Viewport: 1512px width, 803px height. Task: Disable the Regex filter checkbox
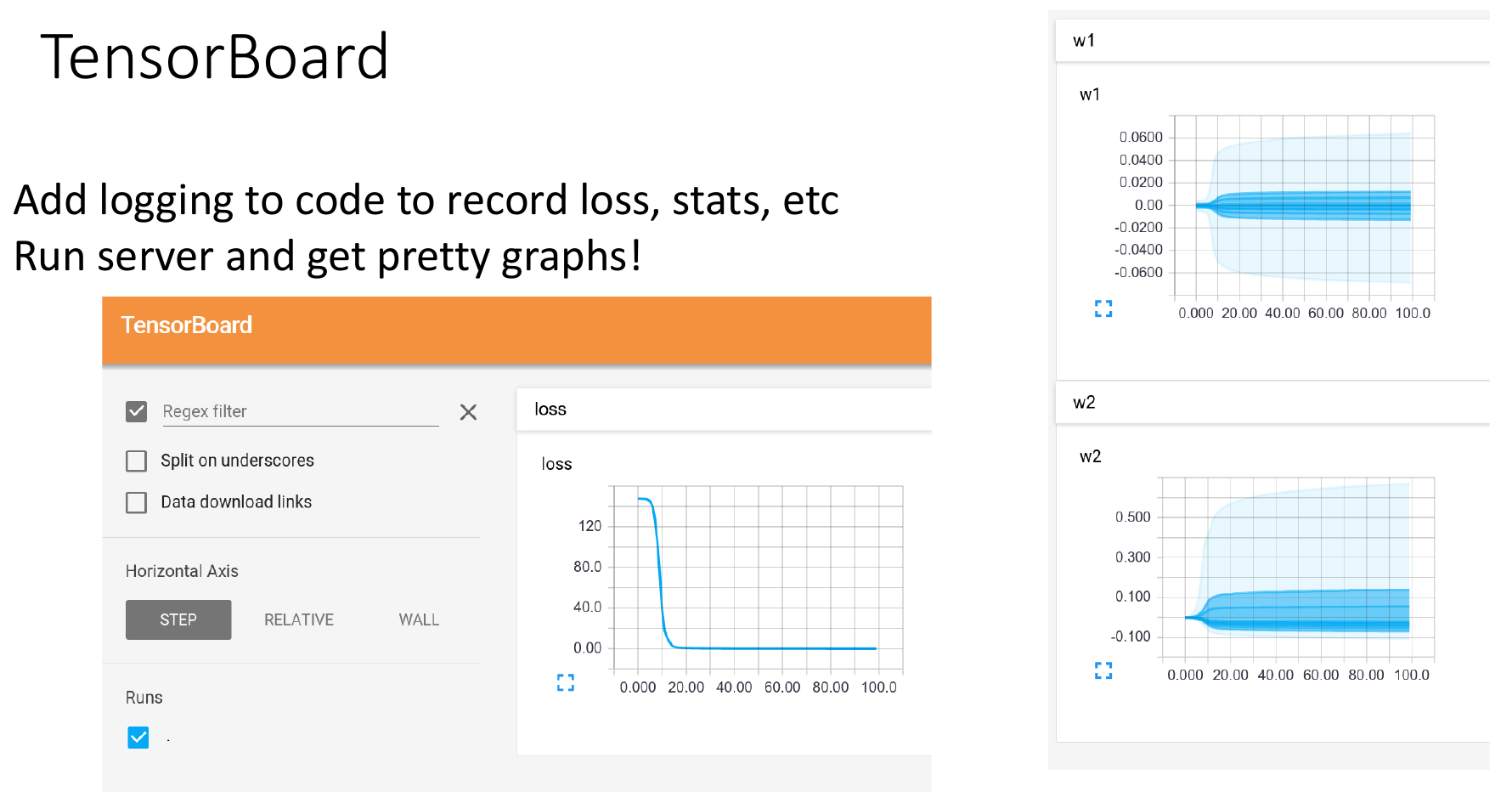tap(136, 411)
